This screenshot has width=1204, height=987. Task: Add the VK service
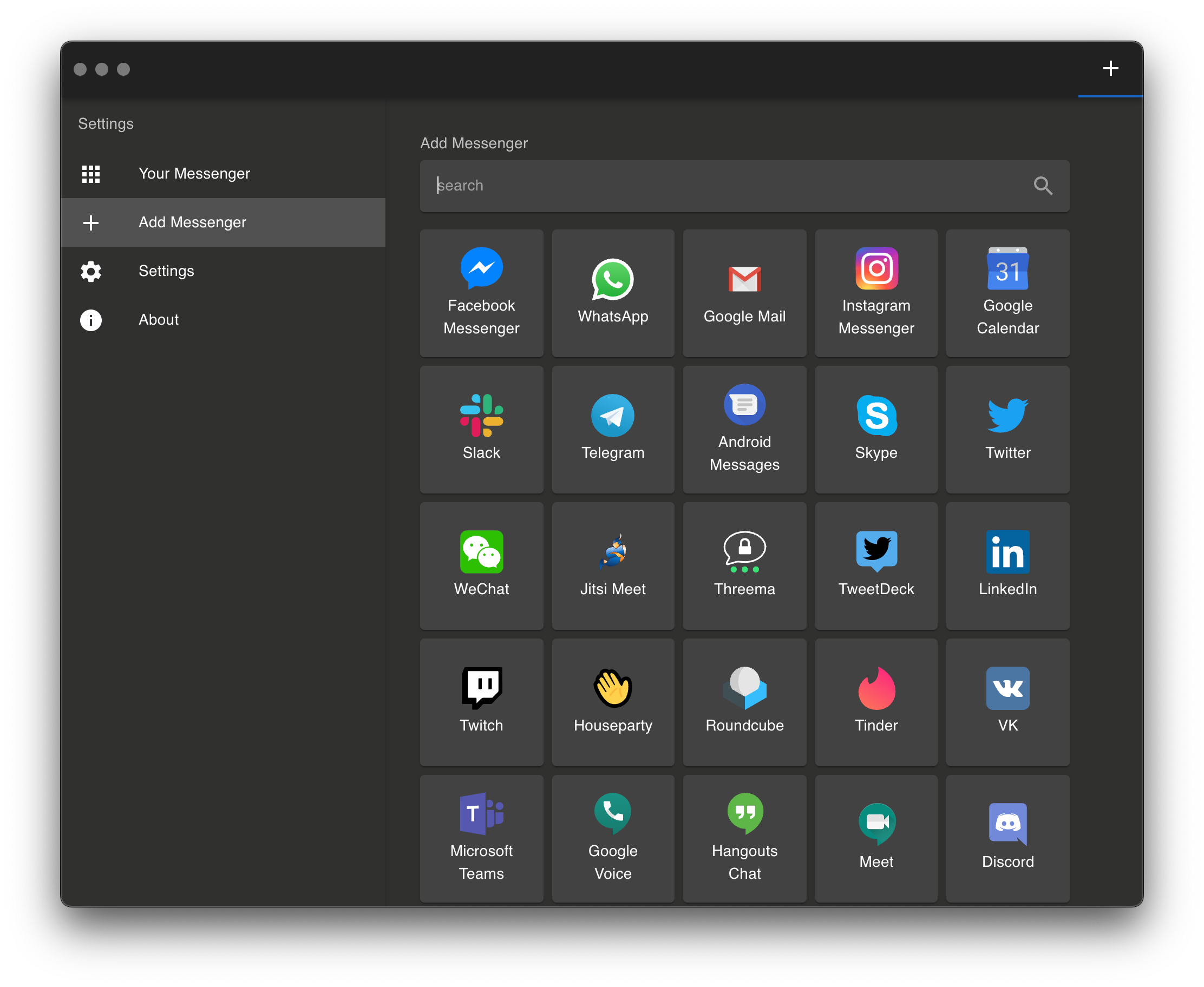(1008, 702)
